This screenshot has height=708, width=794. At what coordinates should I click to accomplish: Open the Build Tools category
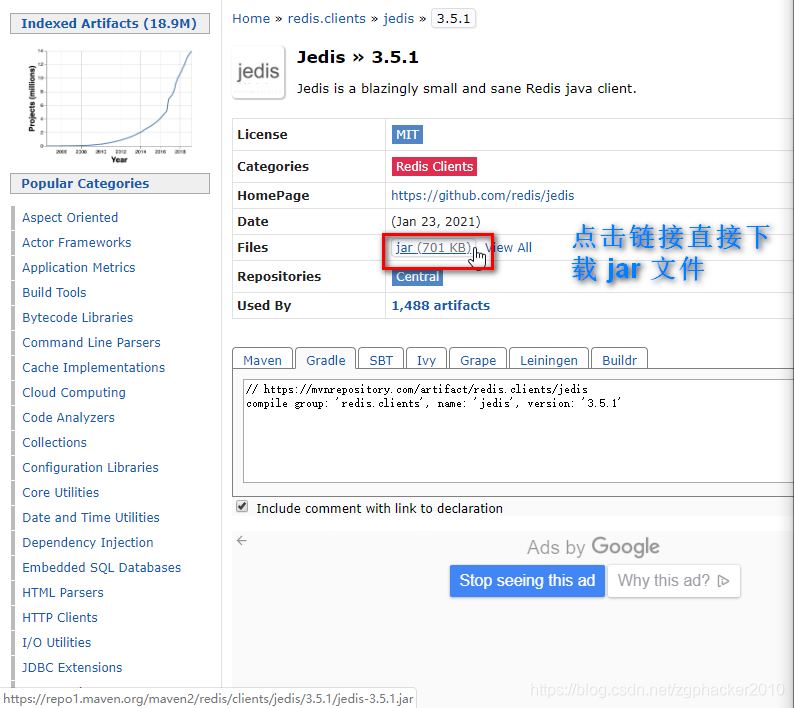[x=54, y=292]
